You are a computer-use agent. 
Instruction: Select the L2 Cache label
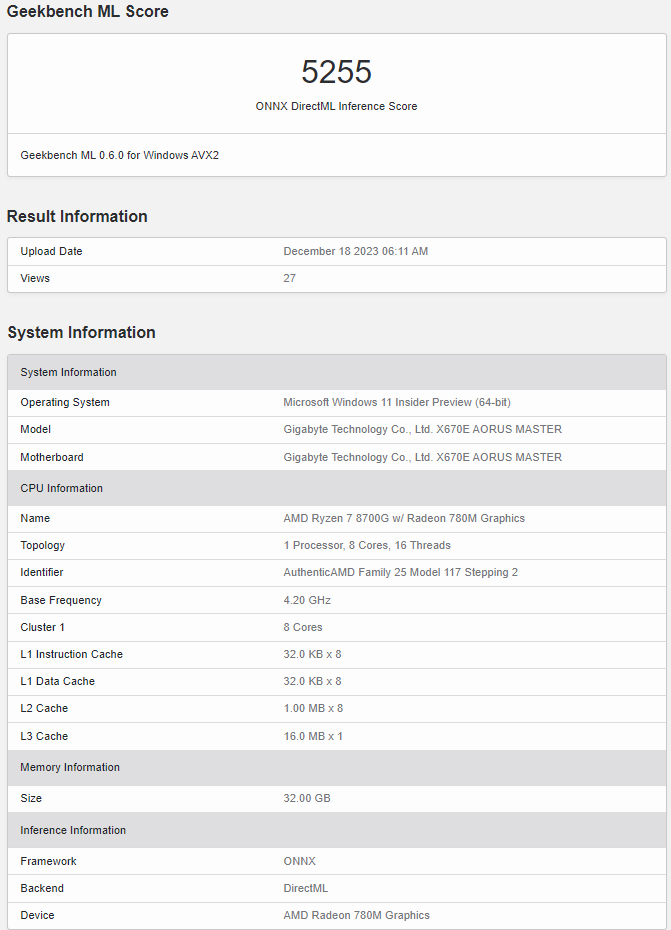(x=44, y=708)
